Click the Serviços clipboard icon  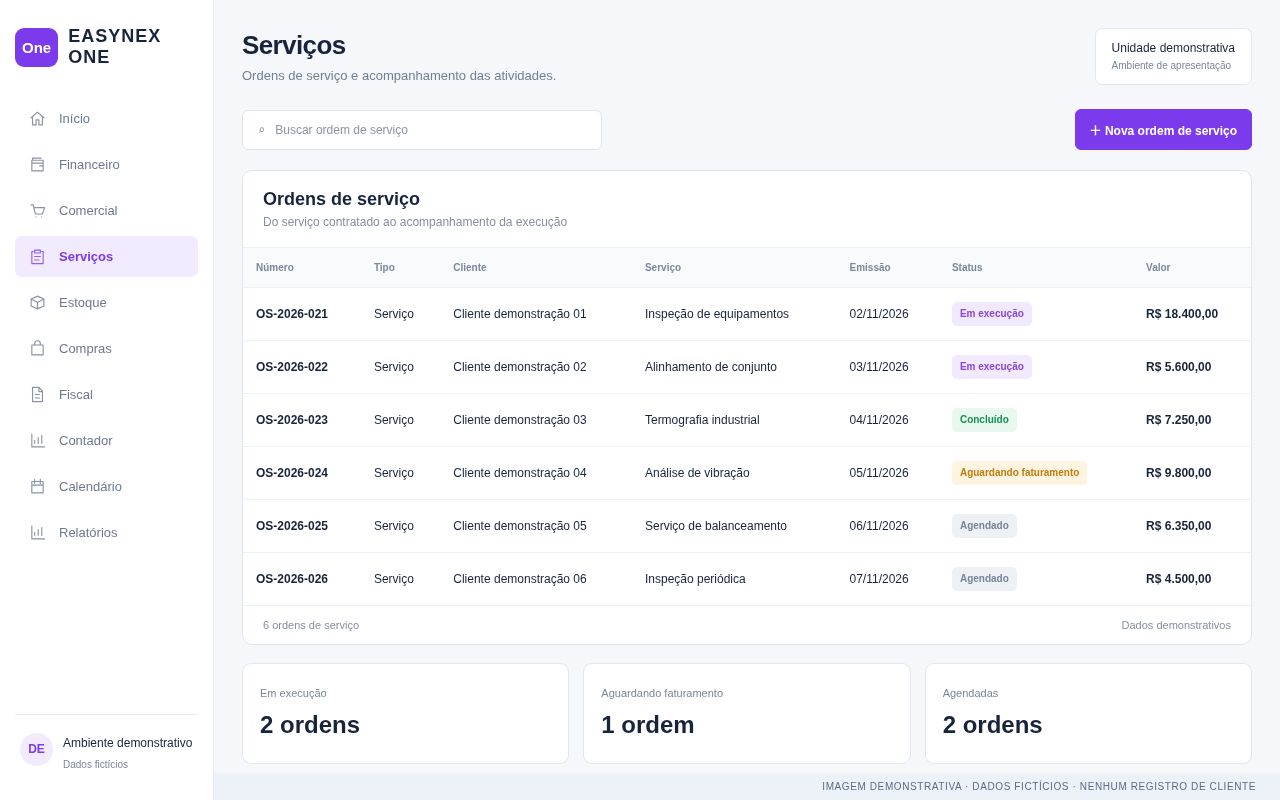click(x=37, y=256)
